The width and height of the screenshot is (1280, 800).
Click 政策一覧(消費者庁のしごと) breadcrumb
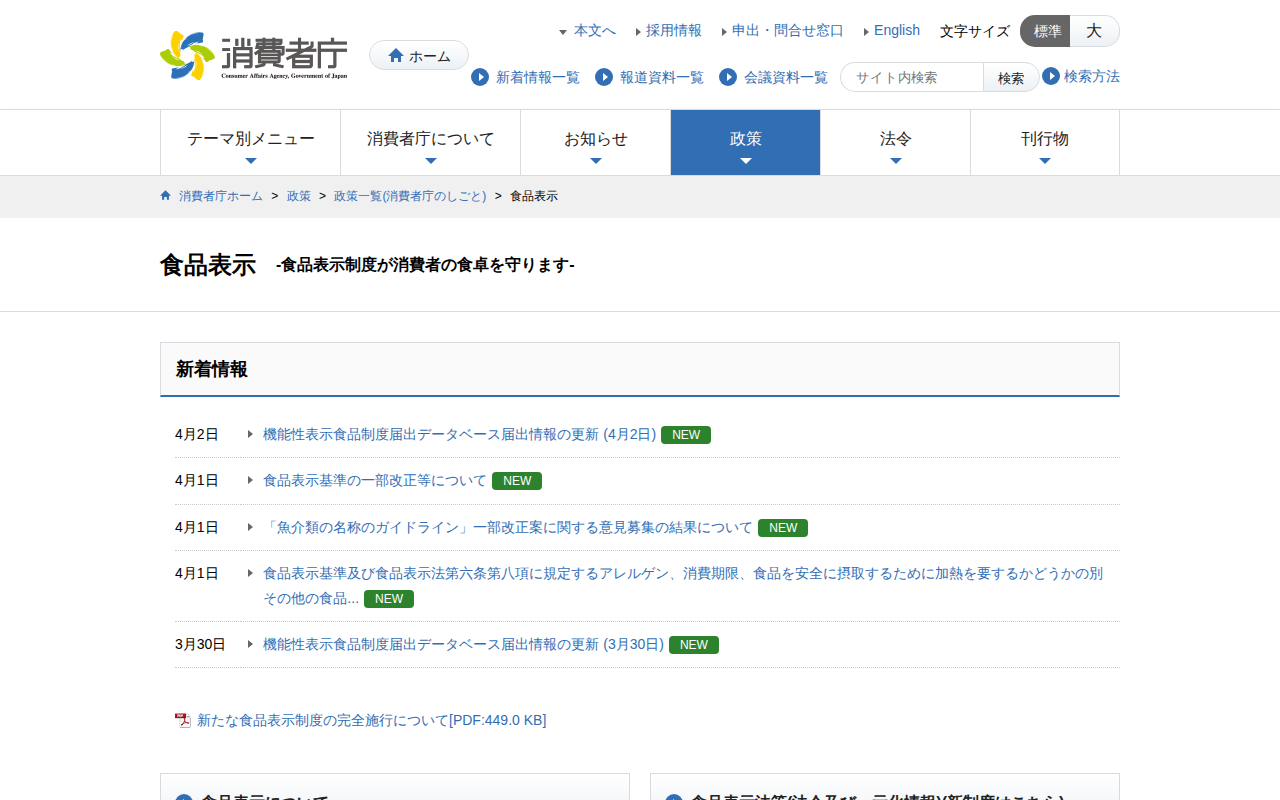click(410, 196)
